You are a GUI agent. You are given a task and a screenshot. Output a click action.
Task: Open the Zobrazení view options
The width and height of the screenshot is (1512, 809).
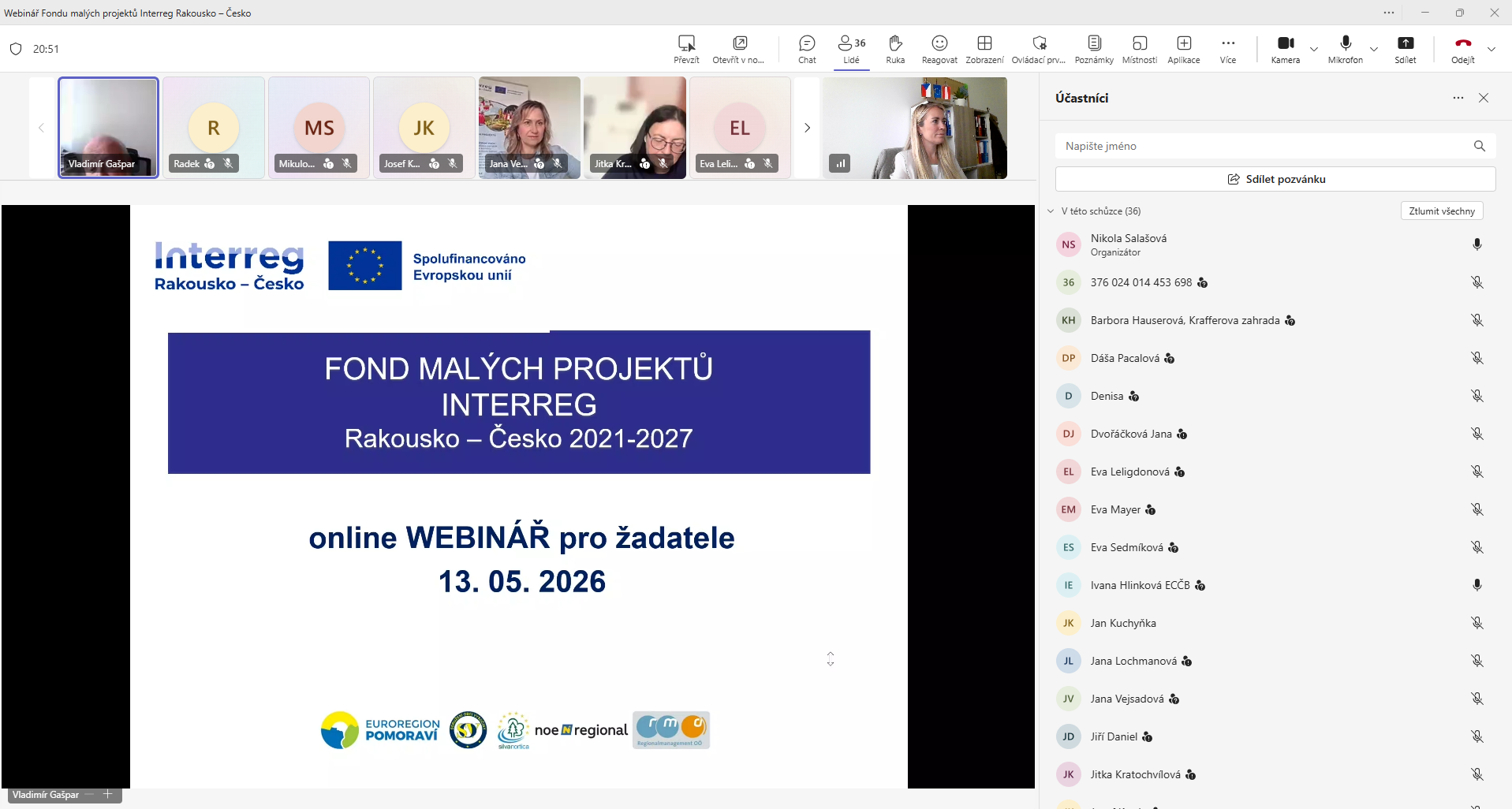pyautogui.click(x=984, y=49)
